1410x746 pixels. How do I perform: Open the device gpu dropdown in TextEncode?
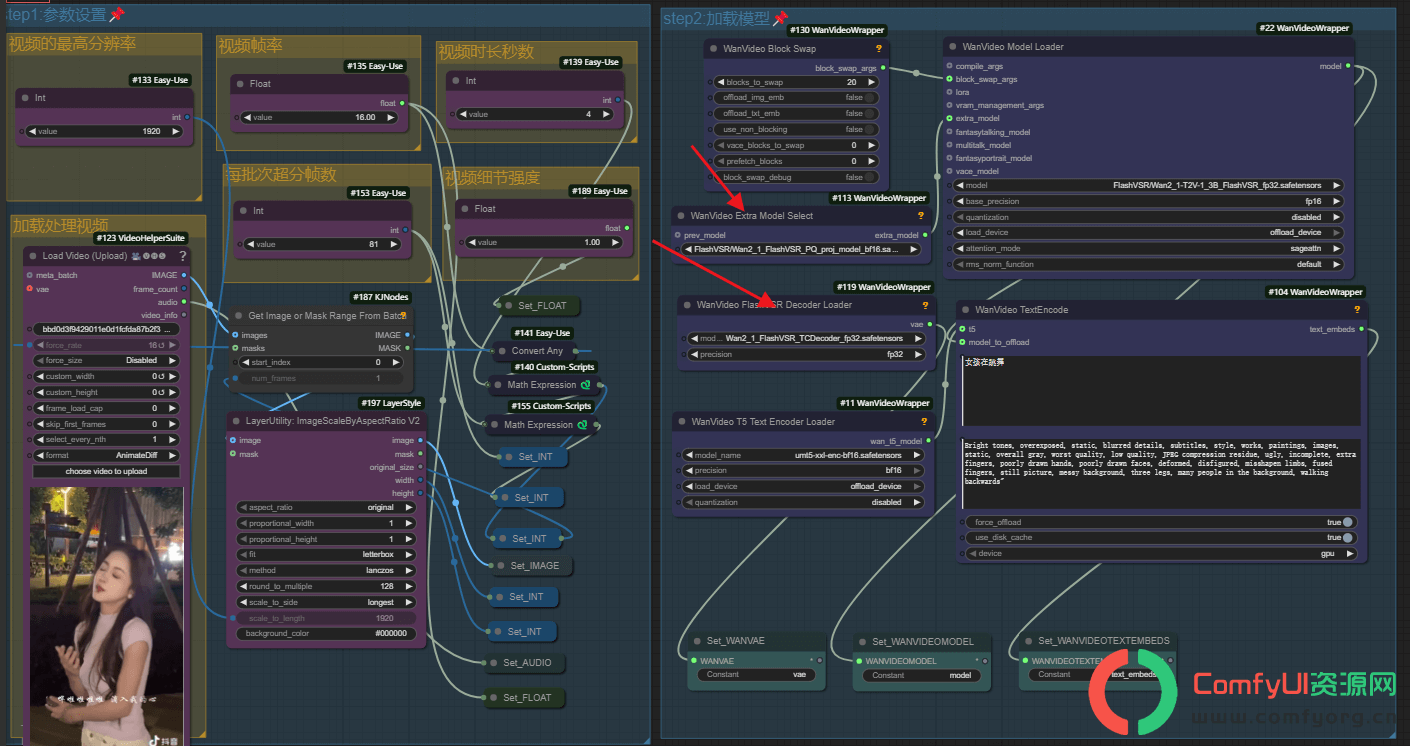click(1160, 554)
